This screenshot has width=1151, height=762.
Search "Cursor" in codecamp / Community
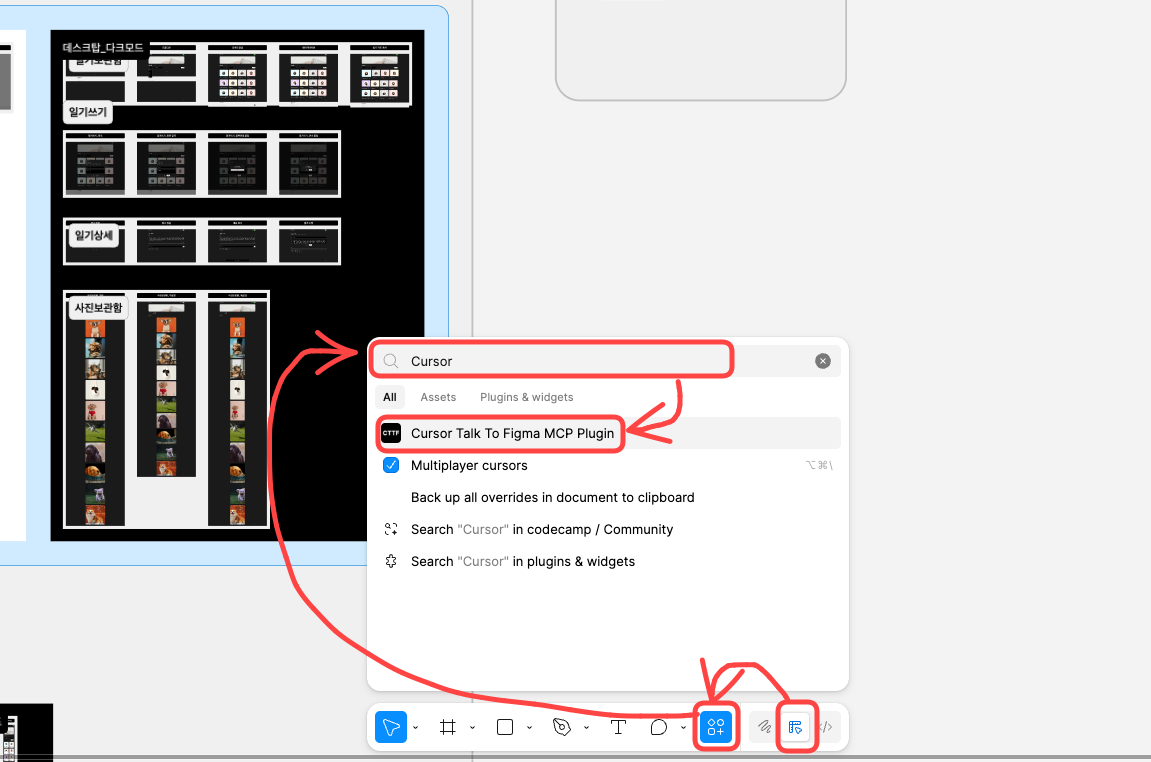coord(608,529)
